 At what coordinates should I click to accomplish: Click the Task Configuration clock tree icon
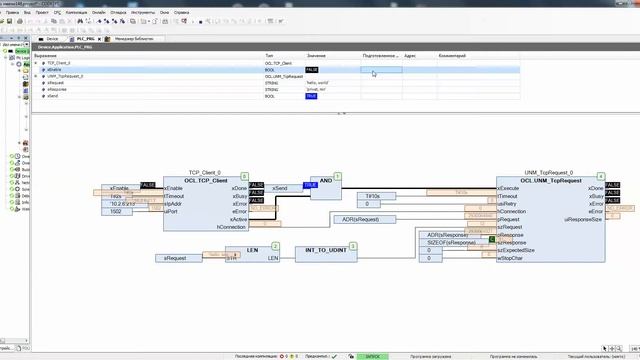click(x=17, y=156)
